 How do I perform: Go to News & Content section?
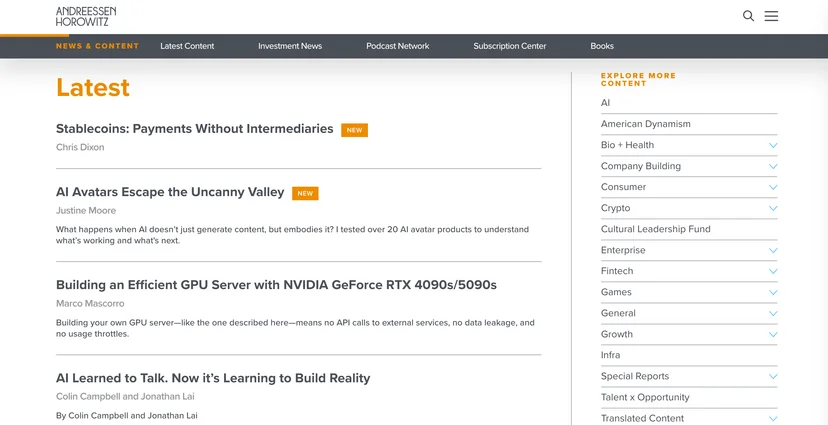pos(98,46)
